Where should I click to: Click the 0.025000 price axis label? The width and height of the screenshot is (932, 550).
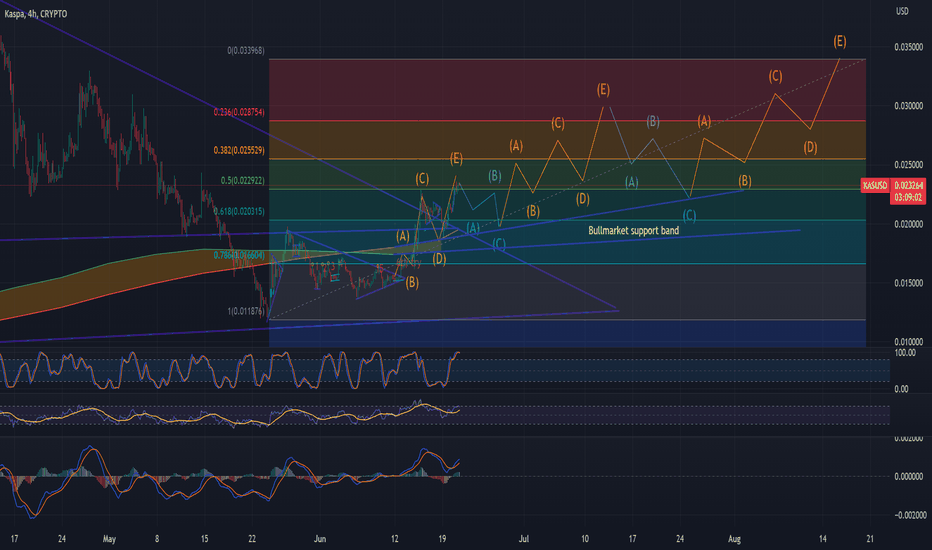pos(909,165)
